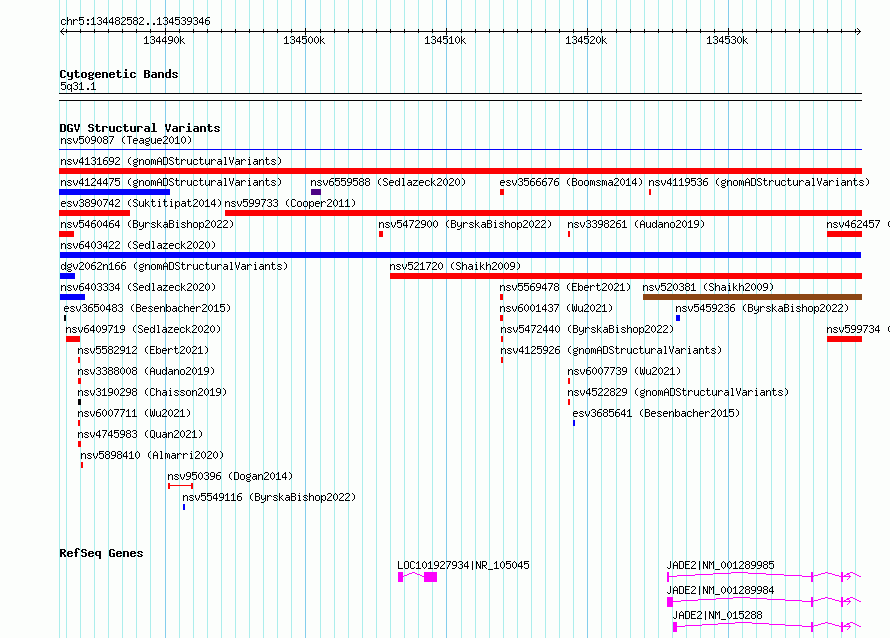Click the nsv4131692 gnomAD variant label
The image size is (890, 638).
coord(171,161)
